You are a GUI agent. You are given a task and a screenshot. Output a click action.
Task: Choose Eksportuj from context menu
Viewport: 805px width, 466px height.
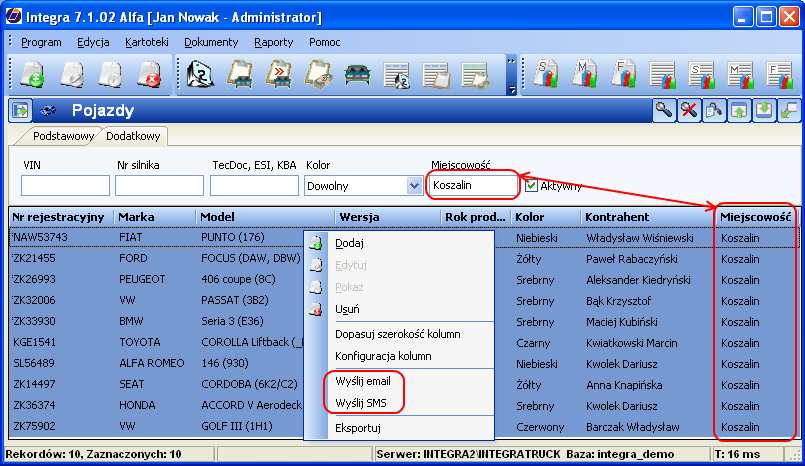coord(399,428)
